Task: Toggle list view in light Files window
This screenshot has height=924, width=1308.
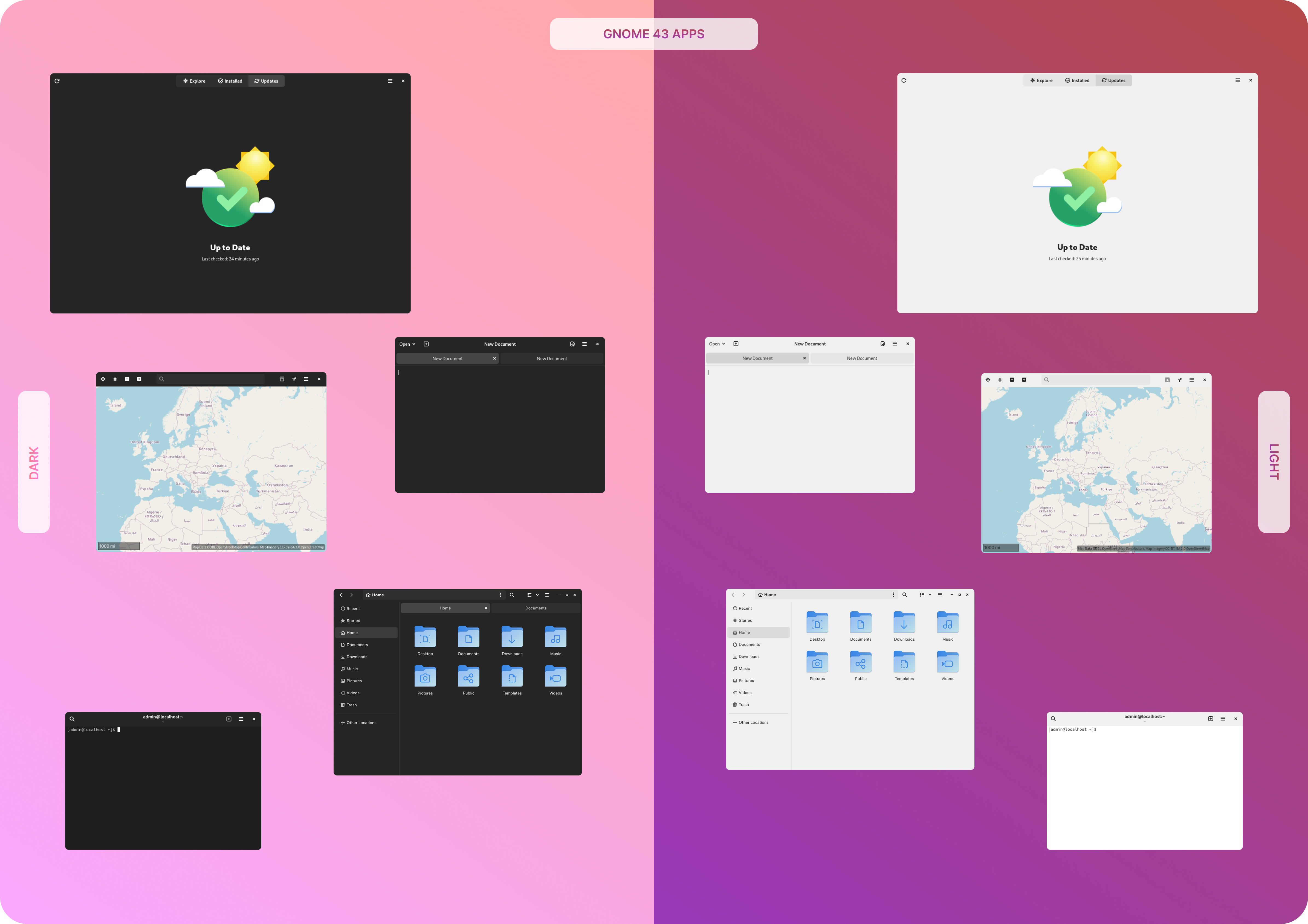Action: pos(922,594)
